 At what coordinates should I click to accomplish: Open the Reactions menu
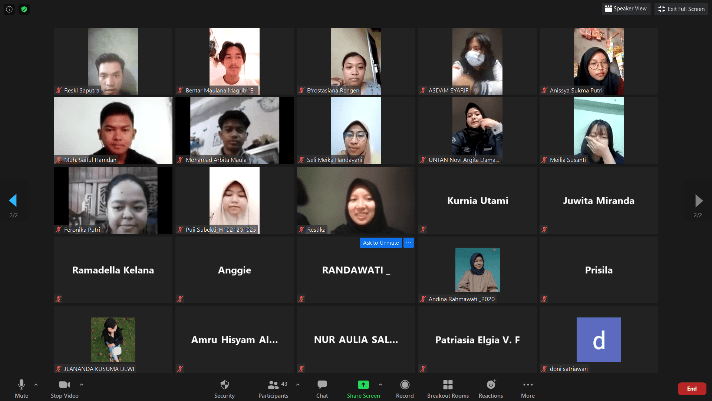click(490, 385)
